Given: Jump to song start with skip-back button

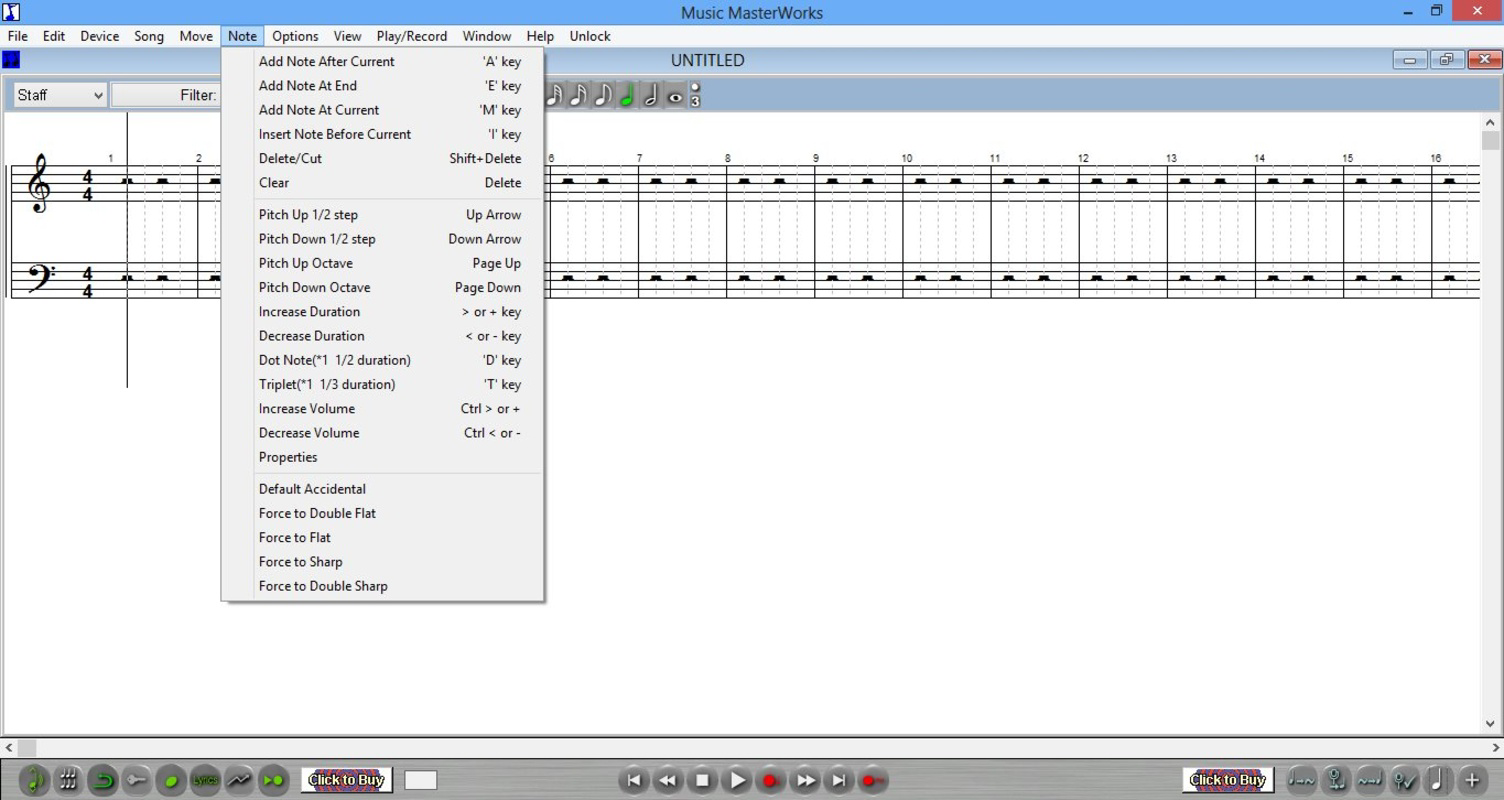Looking at the screenshot, I should (633, 780).
